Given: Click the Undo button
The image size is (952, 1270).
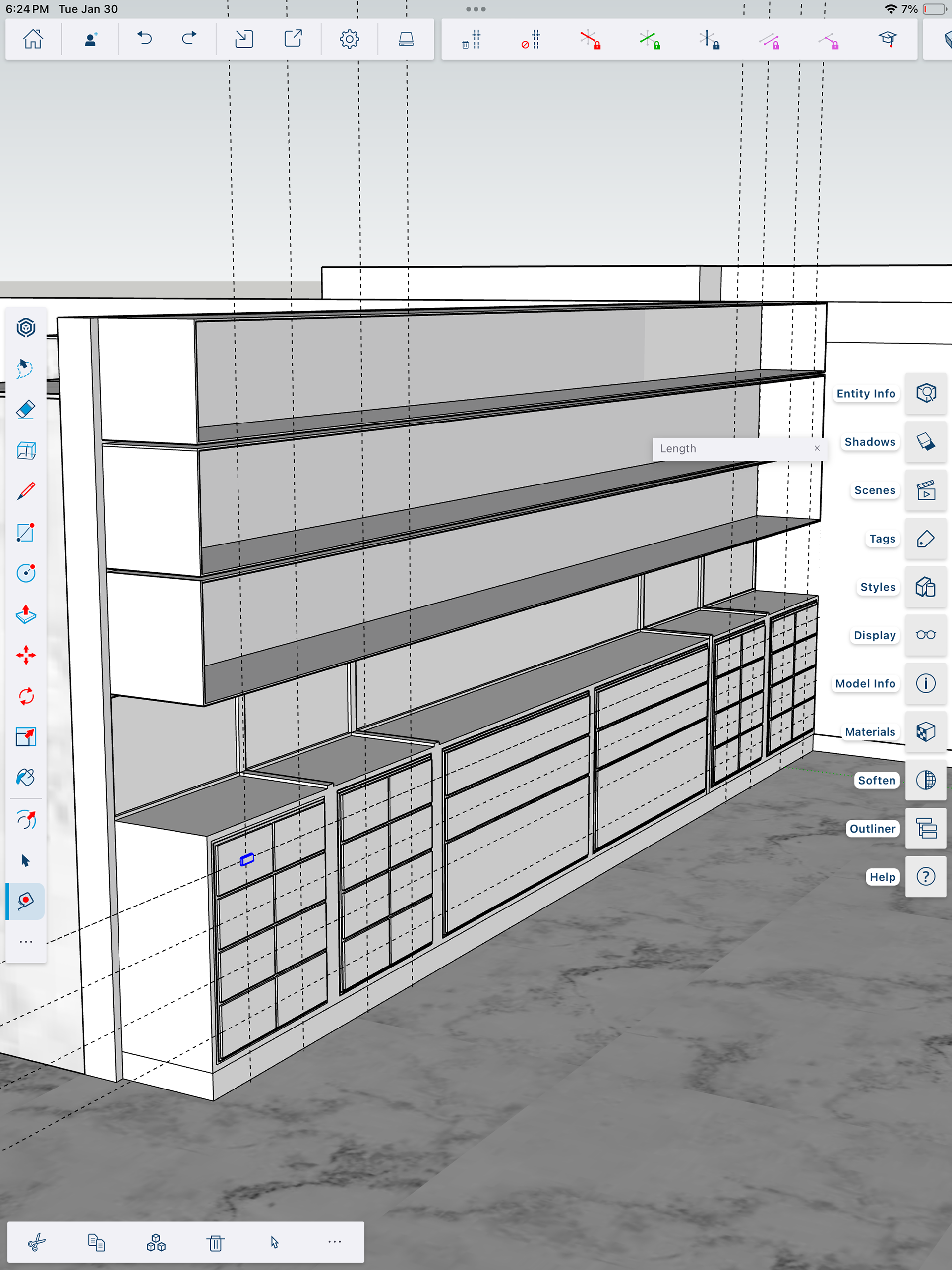Looking at the screenshot, I should pos(144,39).
